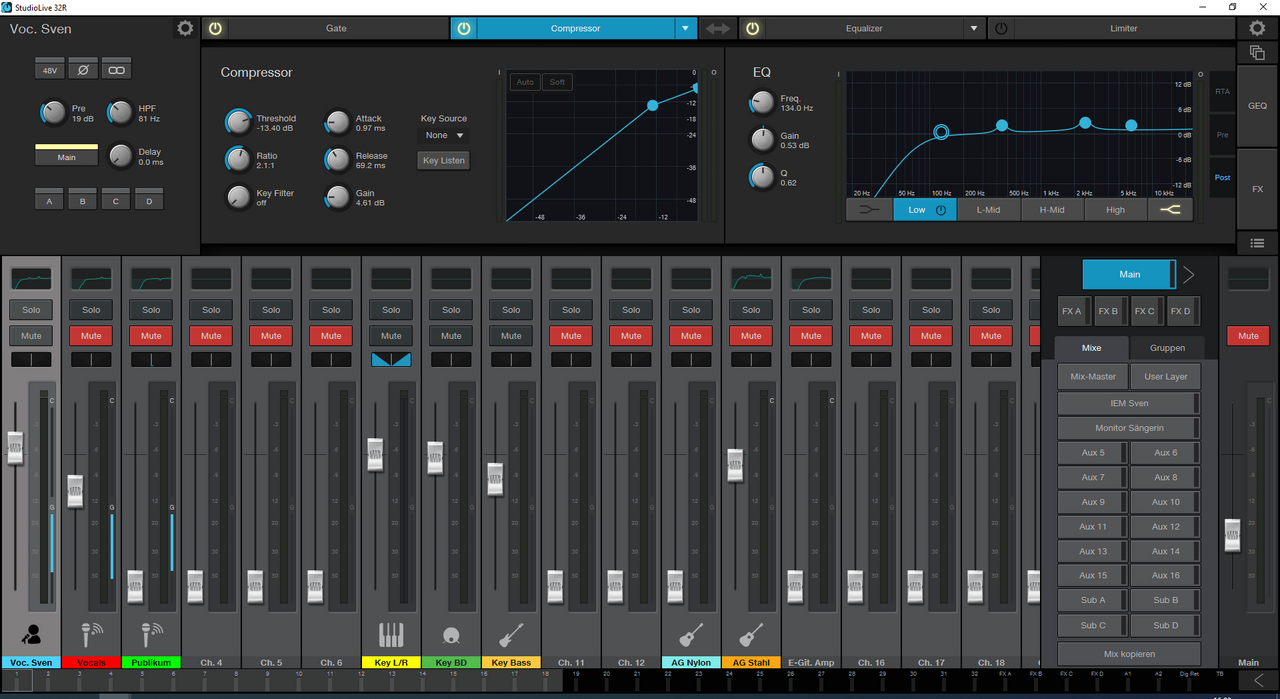Set RTA display mode to Pre
The image size is (1280, 699).
1222,134
